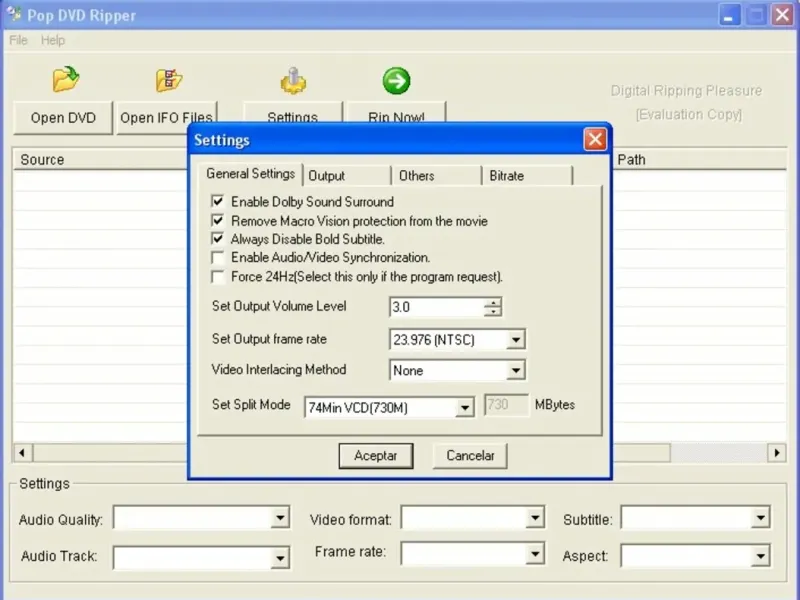Image resolution: width=800 pixels, height=600 pixels.
Task: Expand the Subtitle dropdown
Action: (760, 518)
